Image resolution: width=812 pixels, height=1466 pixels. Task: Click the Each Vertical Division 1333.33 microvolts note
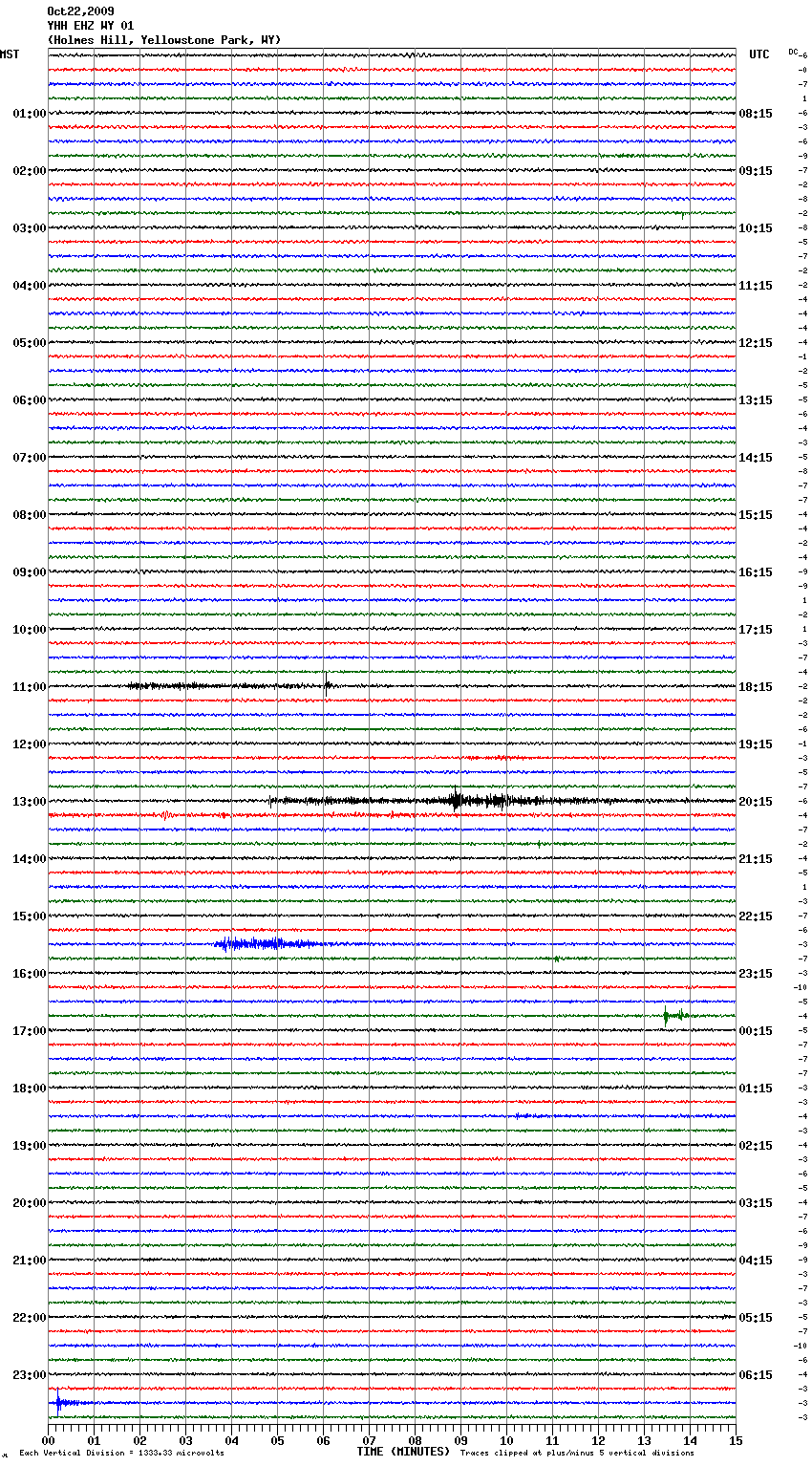coord(121,1453)
